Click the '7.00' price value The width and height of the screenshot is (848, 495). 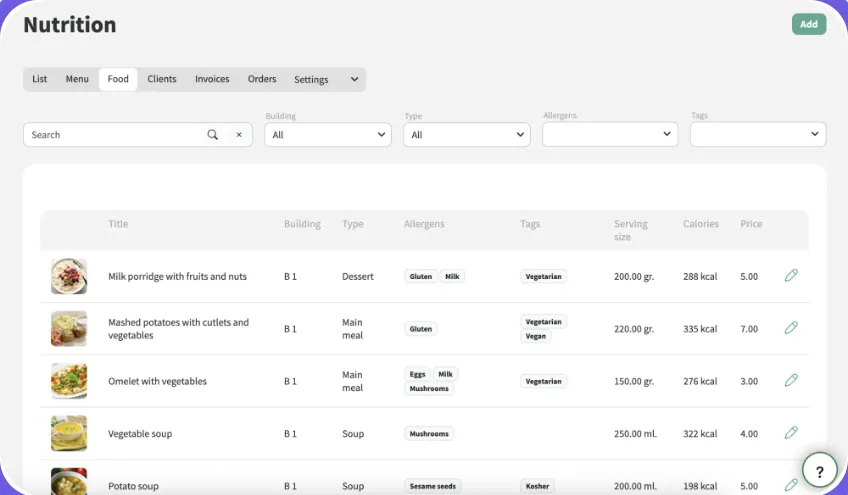click(749, 329)
